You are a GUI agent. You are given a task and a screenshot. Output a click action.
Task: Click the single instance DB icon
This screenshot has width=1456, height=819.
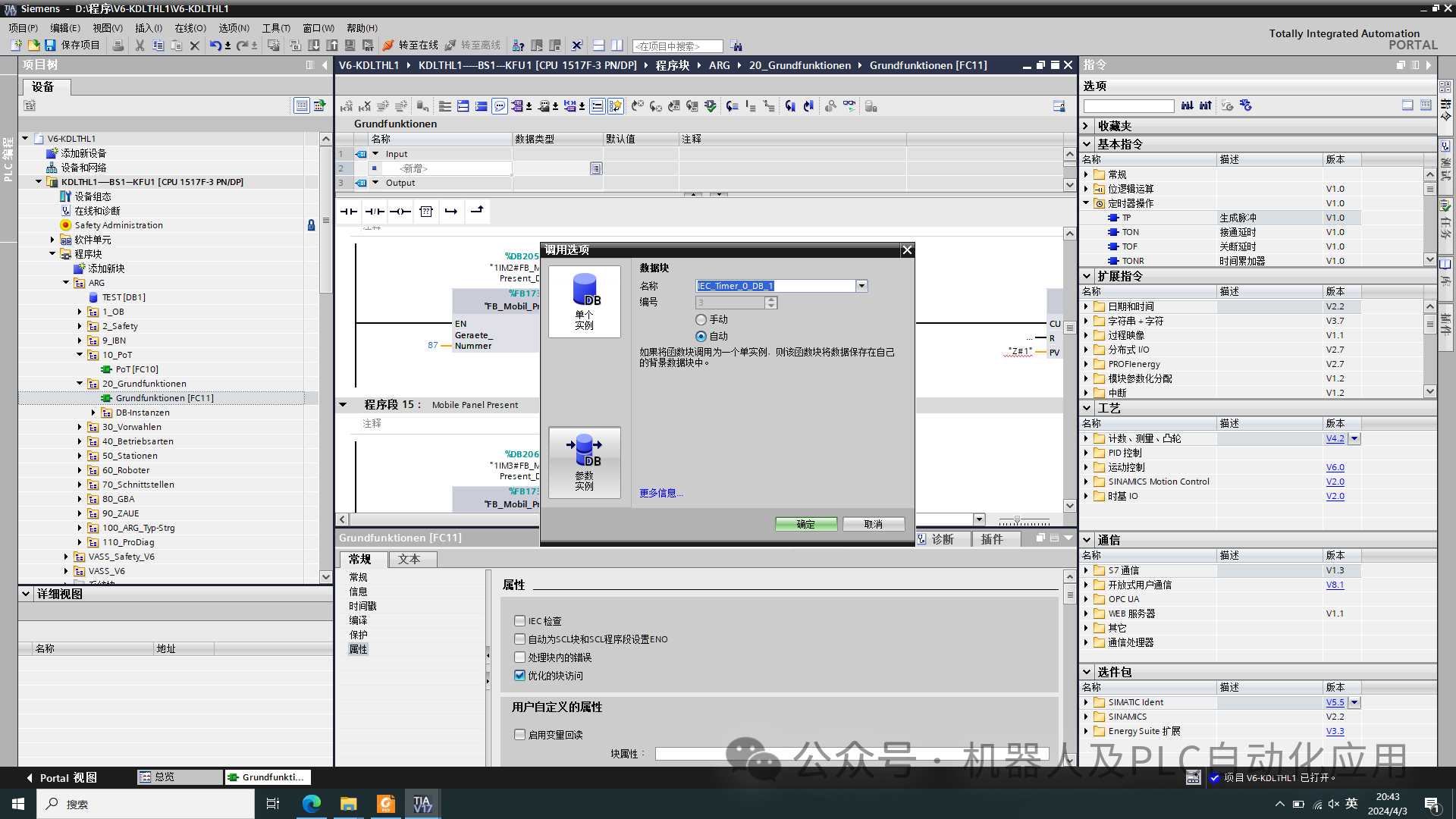(x=585, y=301)
